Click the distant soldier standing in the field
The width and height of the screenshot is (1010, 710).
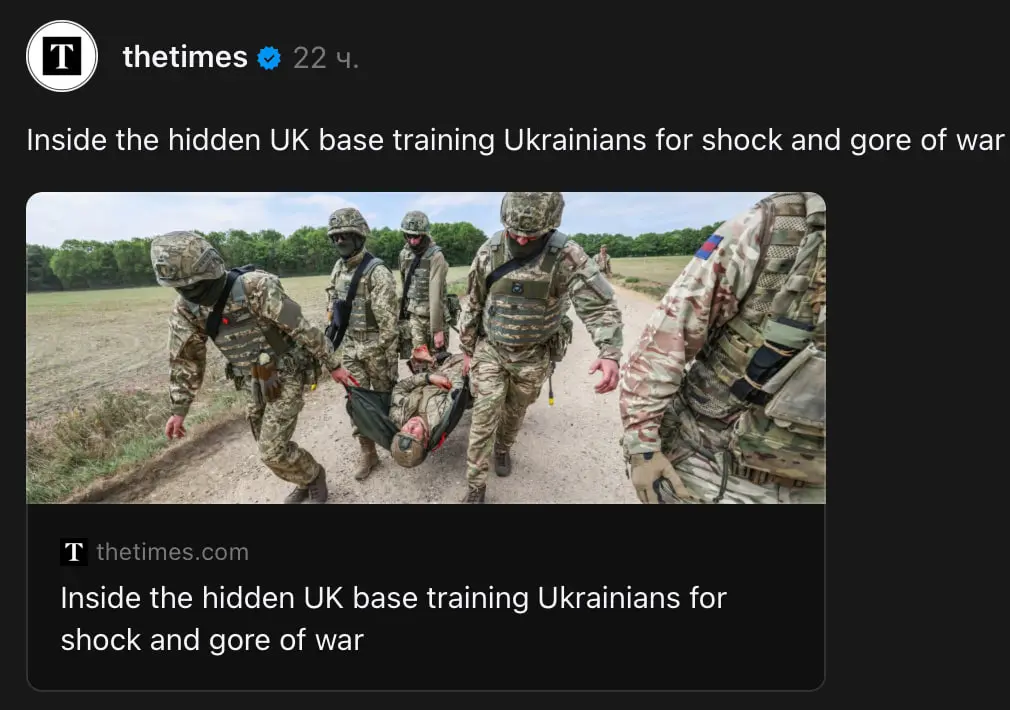[x=603, y=260]
